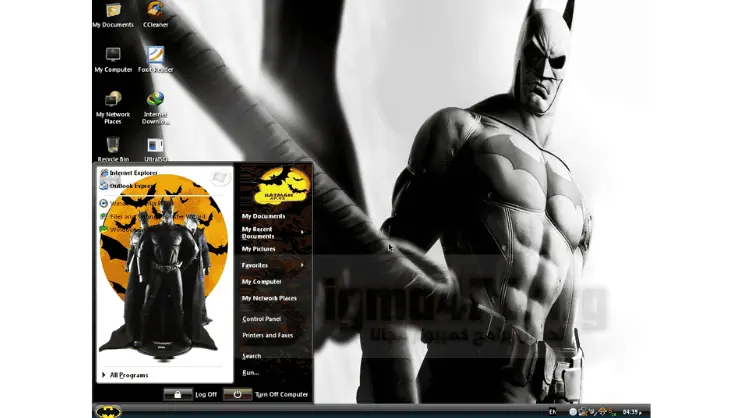This screenshot has height=418, width=743.
Task: Click the Batman user picture in Start menu
Action: pyautogui.click(x=282, y=186)
